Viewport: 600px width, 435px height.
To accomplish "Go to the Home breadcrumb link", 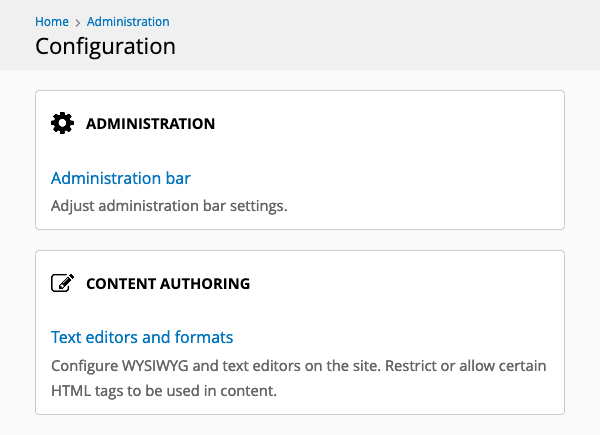I will point(52,21).
